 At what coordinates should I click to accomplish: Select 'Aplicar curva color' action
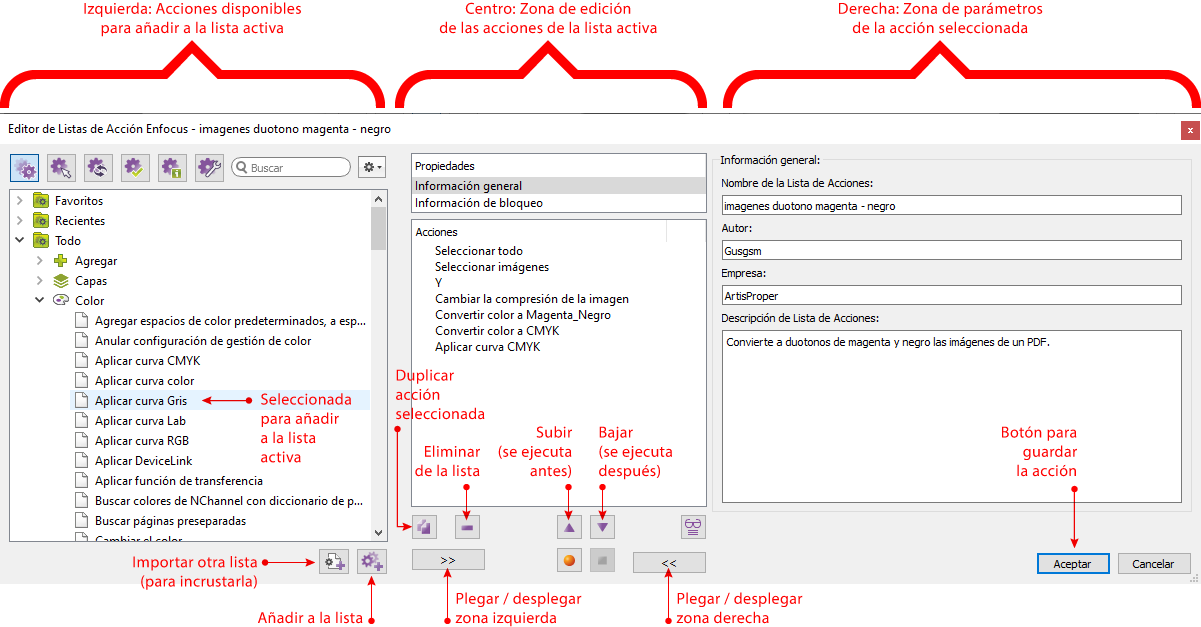(x=145, y=381)
